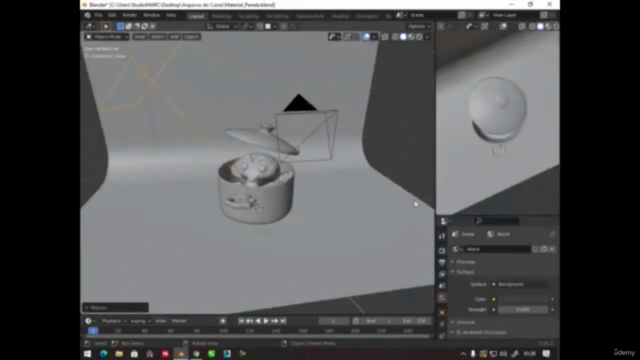Click the current frame number field
640x360 pixels.
coord(333,321)
